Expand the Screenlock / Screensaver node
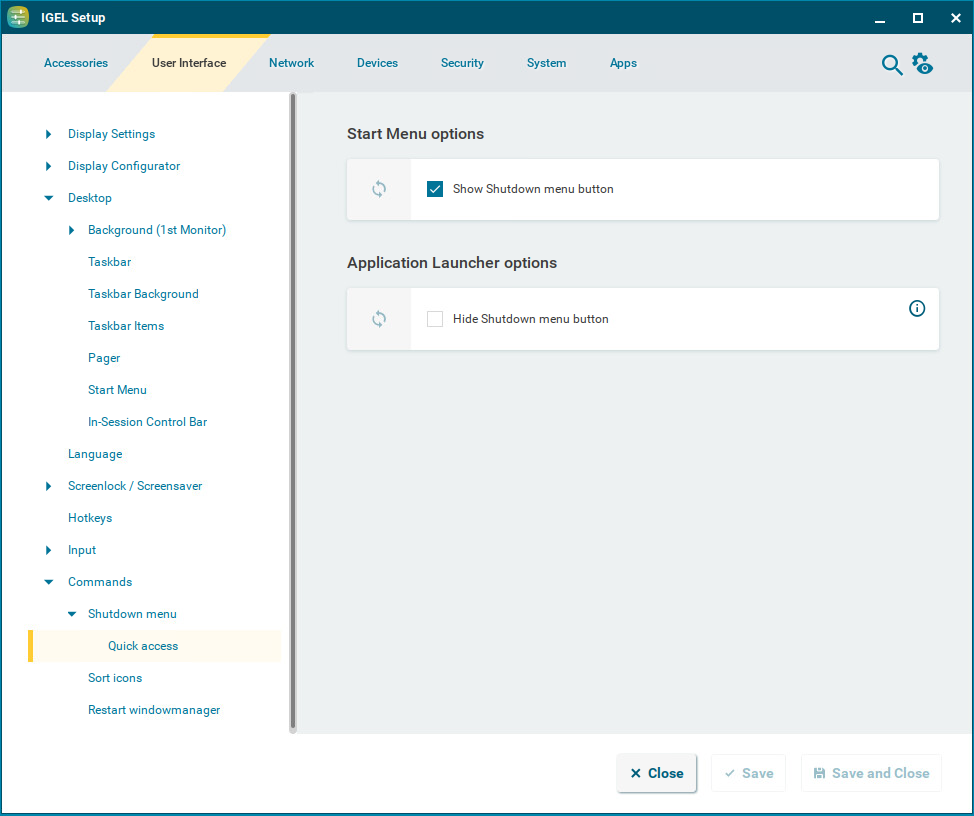Viewport: 974px width, 816px height. (x=49, y=486)
